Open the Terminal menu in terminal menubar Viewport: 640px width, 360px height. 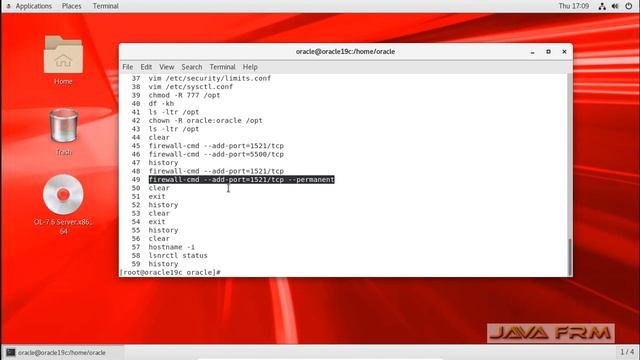tap(222, 67)
